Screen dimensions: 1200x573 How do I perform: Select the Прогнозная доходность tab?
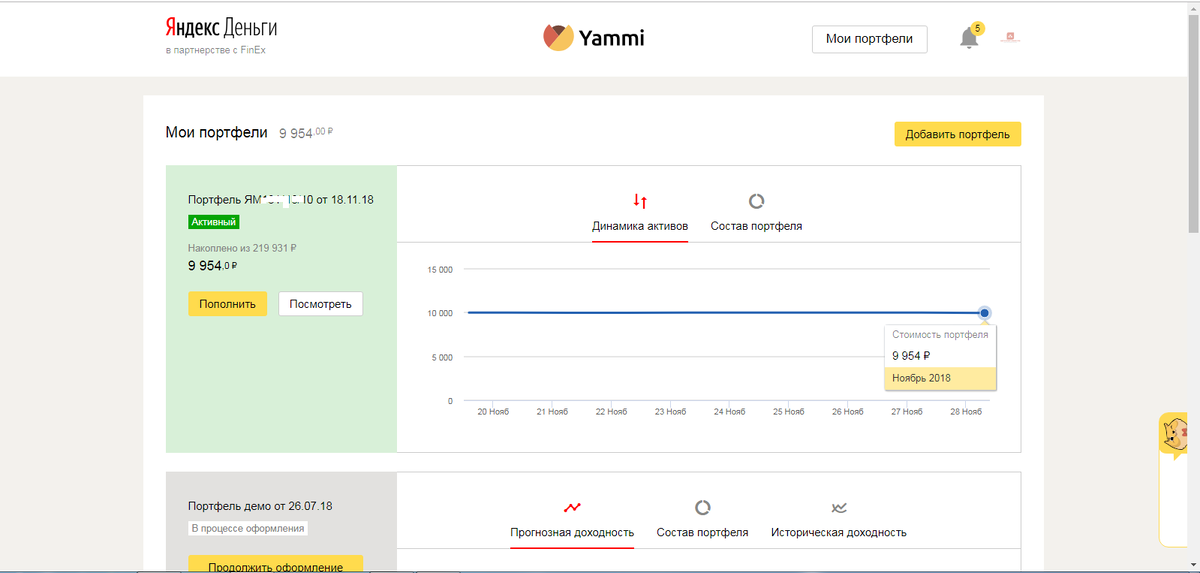tap(572, 532)
